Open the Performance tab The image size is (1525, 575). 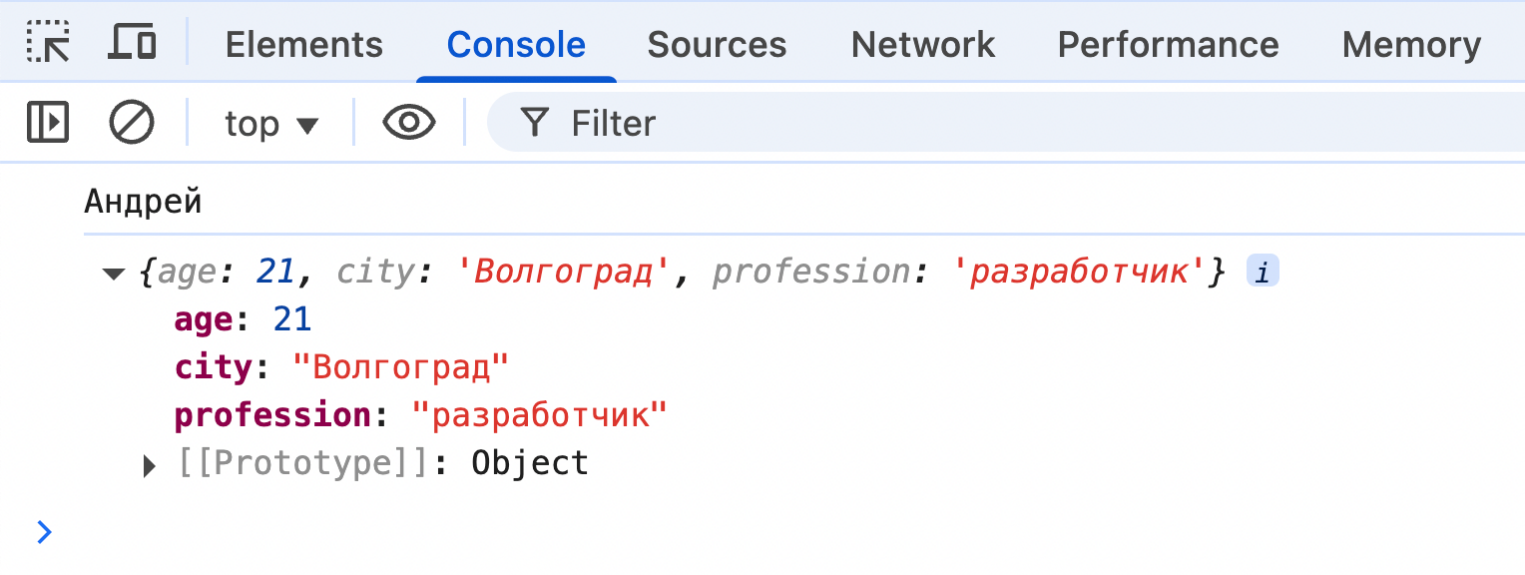point(1168,45)
